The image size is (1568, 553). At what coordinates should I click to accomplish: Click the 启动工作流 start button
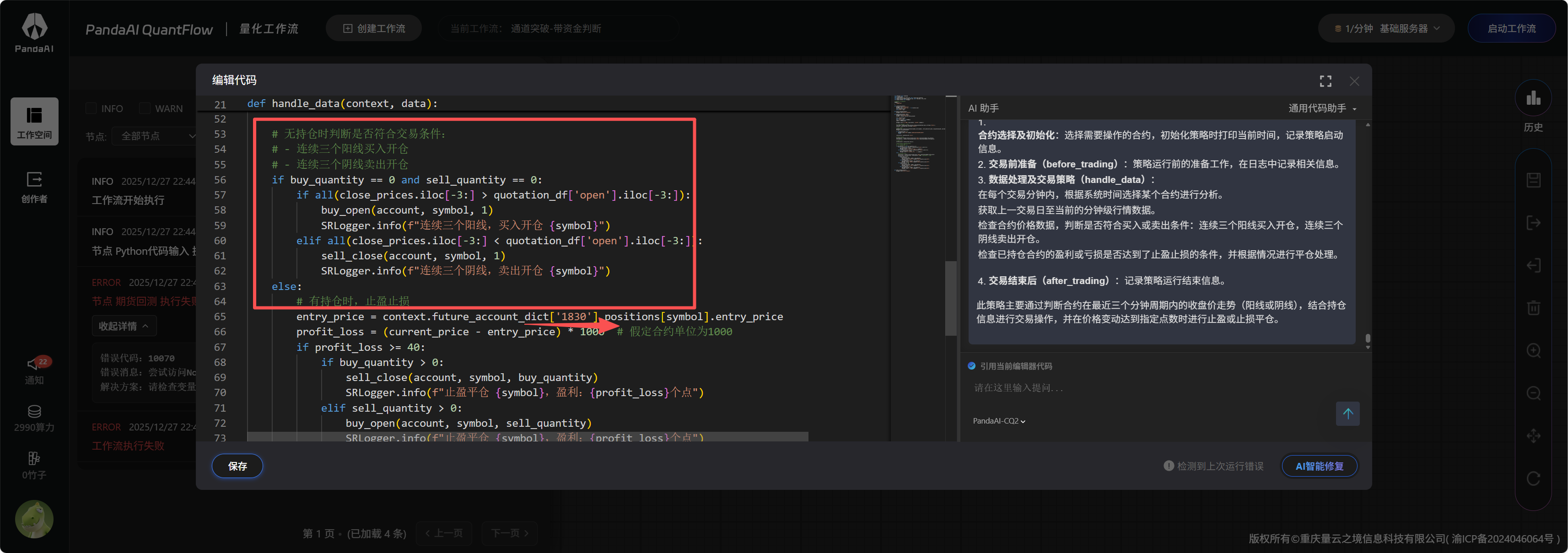(x=1511, y=29)
